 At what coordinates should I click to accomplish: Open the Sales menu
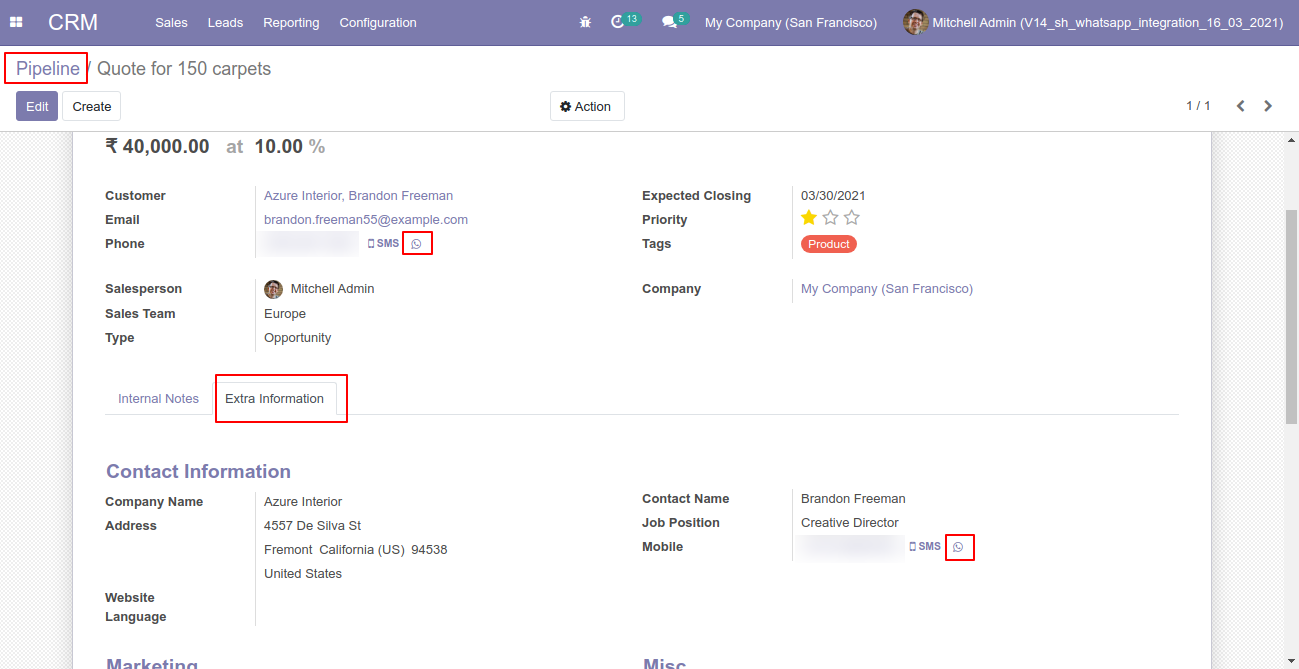tap(171, 22)
